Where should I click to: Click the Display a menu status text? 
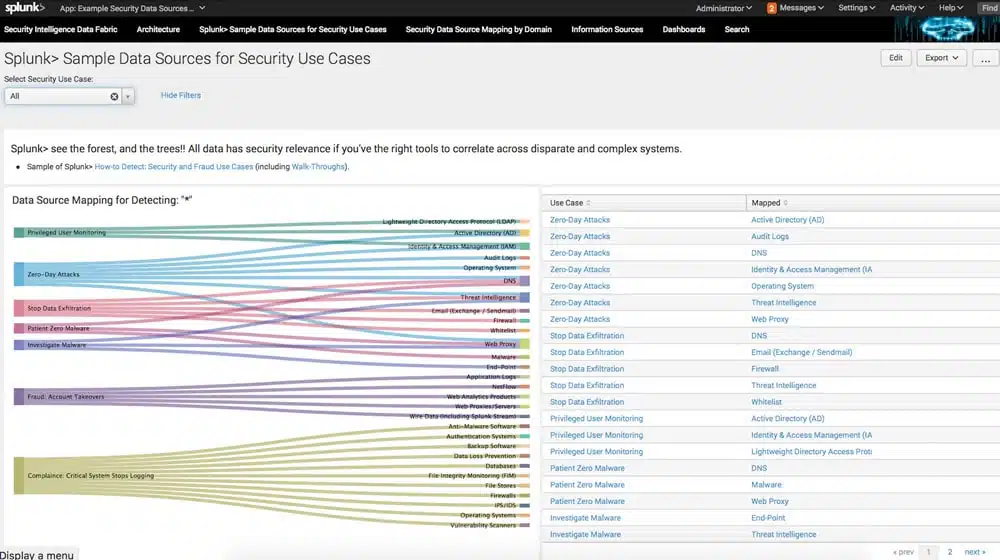(37, 555)
